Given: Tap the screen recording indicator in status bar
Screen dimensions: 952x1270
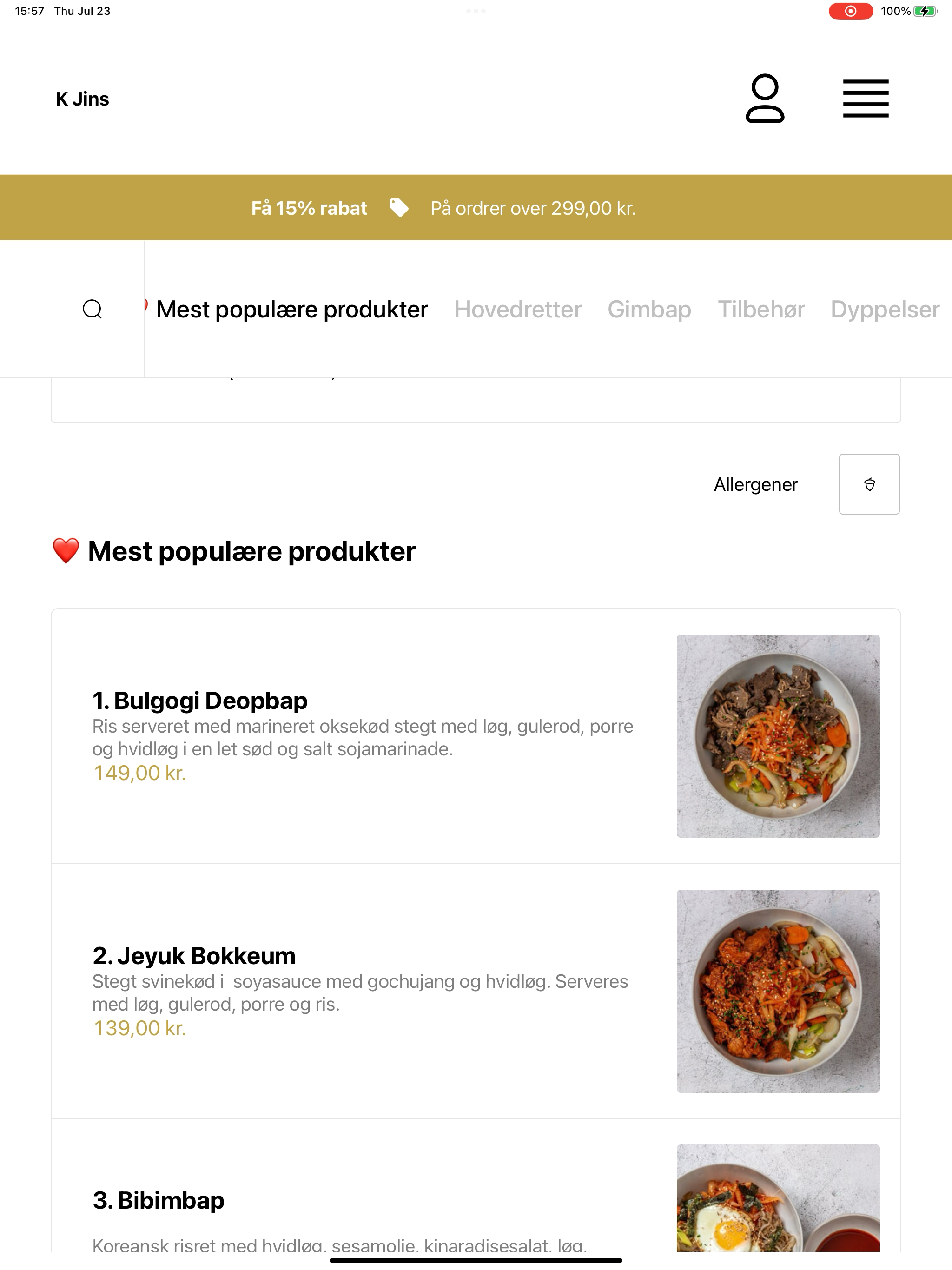Looking at the screenshot, I should [850, 11].
